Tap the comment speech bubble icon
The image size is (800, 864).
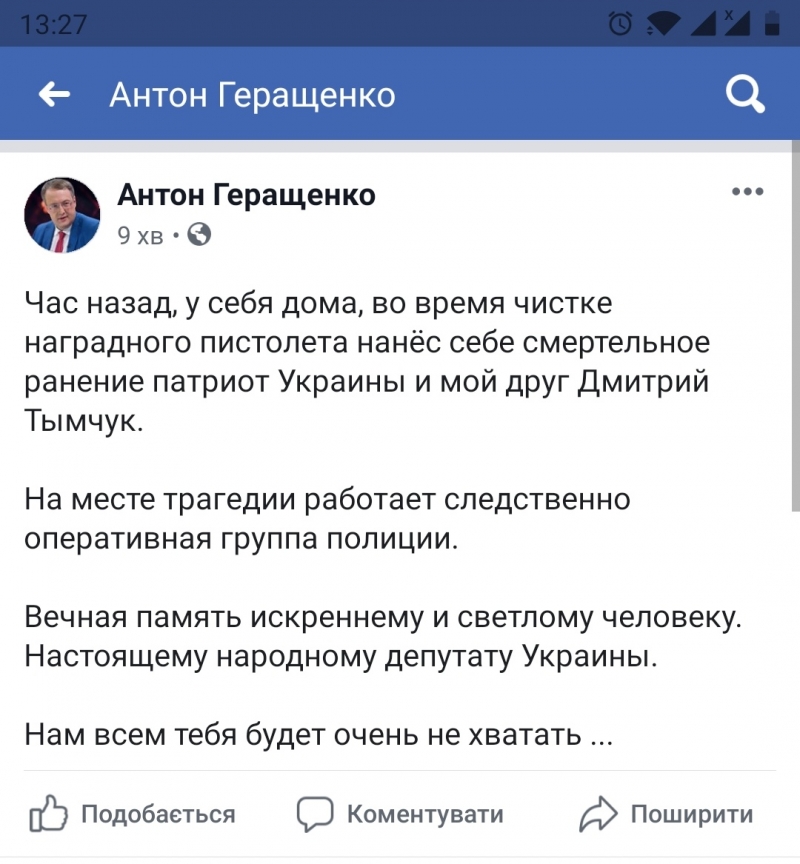click(315, 813)
